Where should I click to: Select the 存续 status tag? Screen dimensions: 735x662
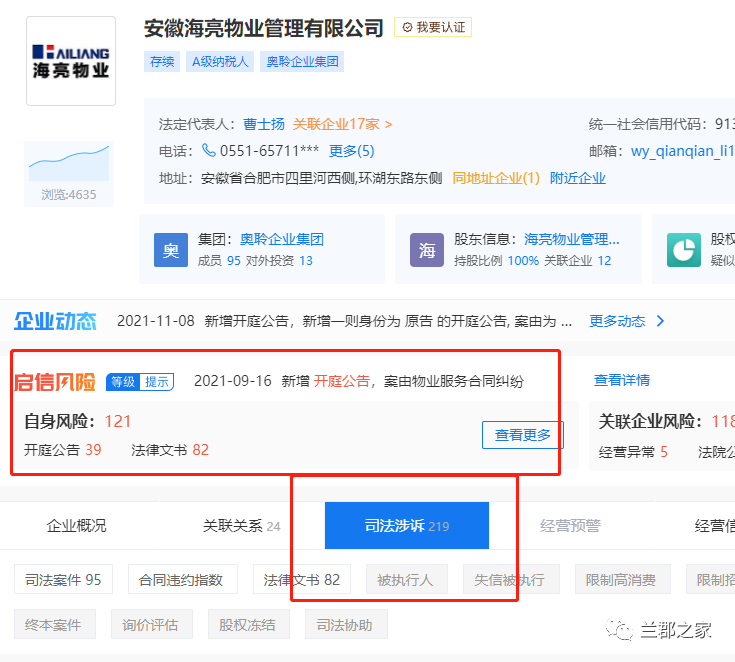point(162,61)
